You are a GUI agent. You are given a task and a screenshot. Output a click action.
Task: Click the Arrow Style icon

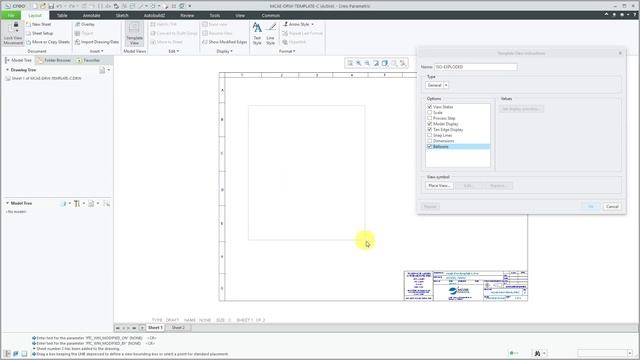[x=285, y=24]
